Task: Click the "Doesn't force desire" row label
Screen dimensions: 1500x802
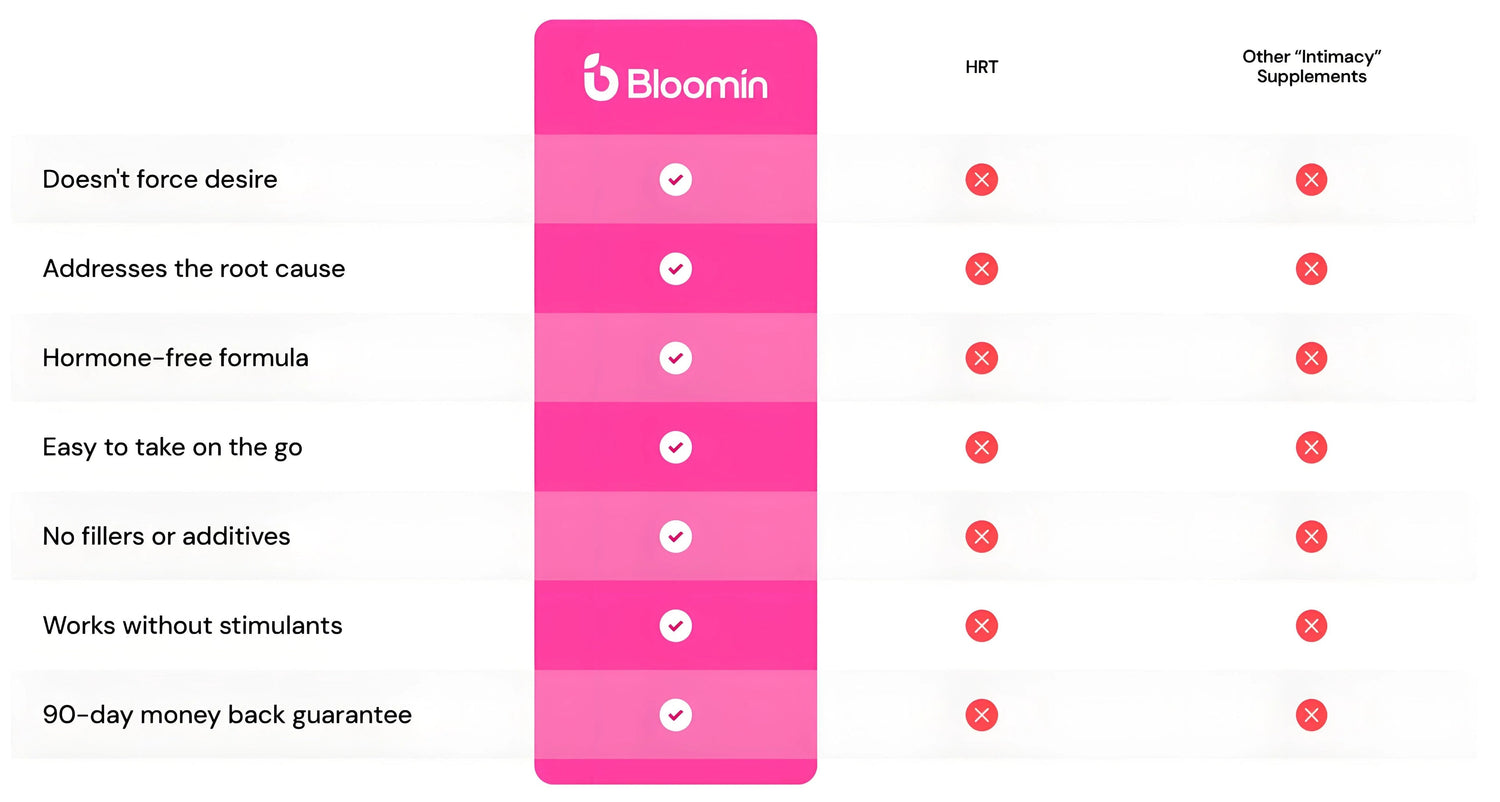Action: pos(160,179)
